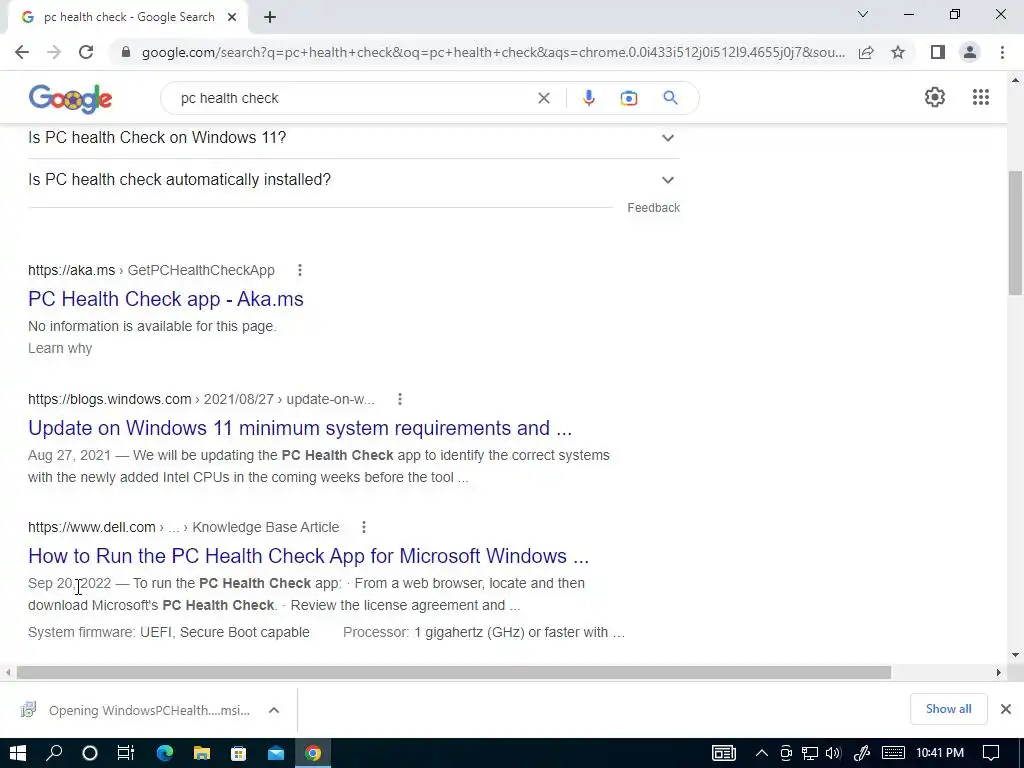Open Task View on taskbar

pos(125,753)
